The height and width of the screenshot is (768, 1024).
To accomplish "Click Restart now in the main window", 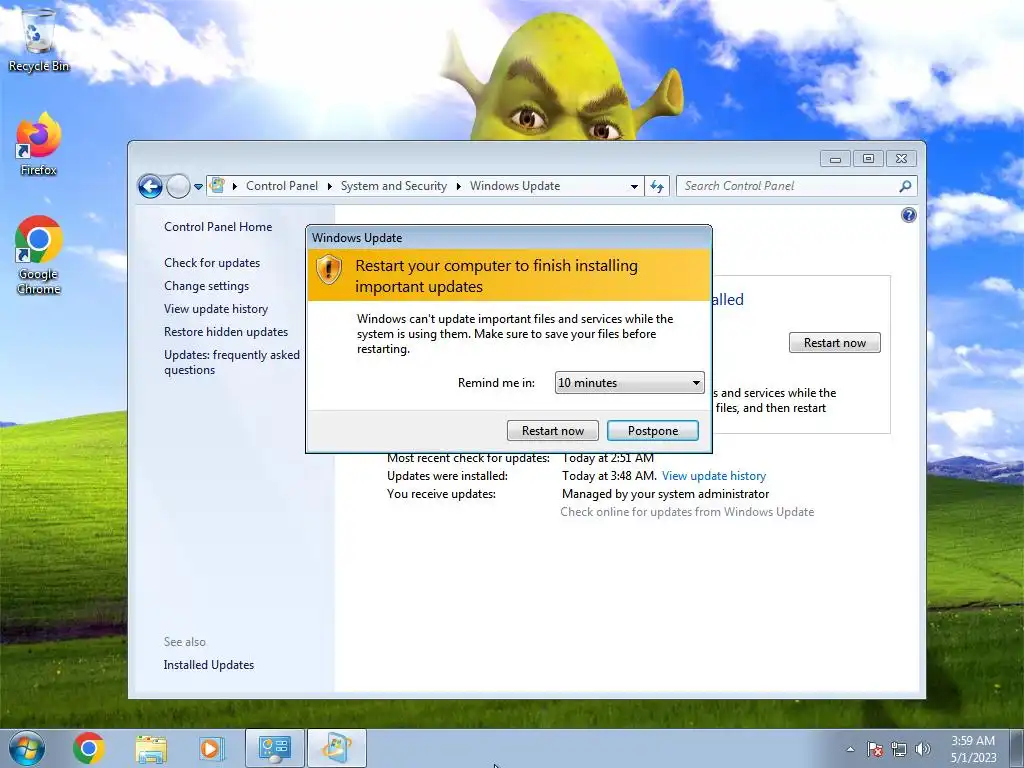I will click(x=835, y=343).
